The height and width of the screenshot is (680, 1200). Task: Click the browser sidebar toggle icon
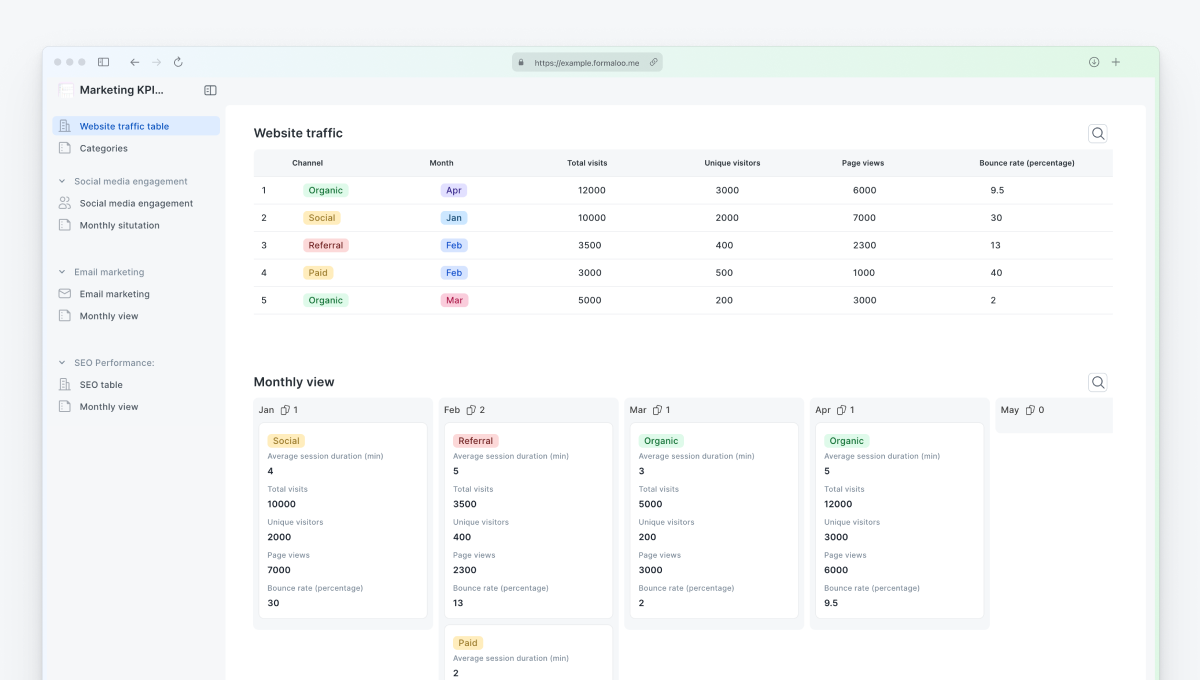coord(103,62)
